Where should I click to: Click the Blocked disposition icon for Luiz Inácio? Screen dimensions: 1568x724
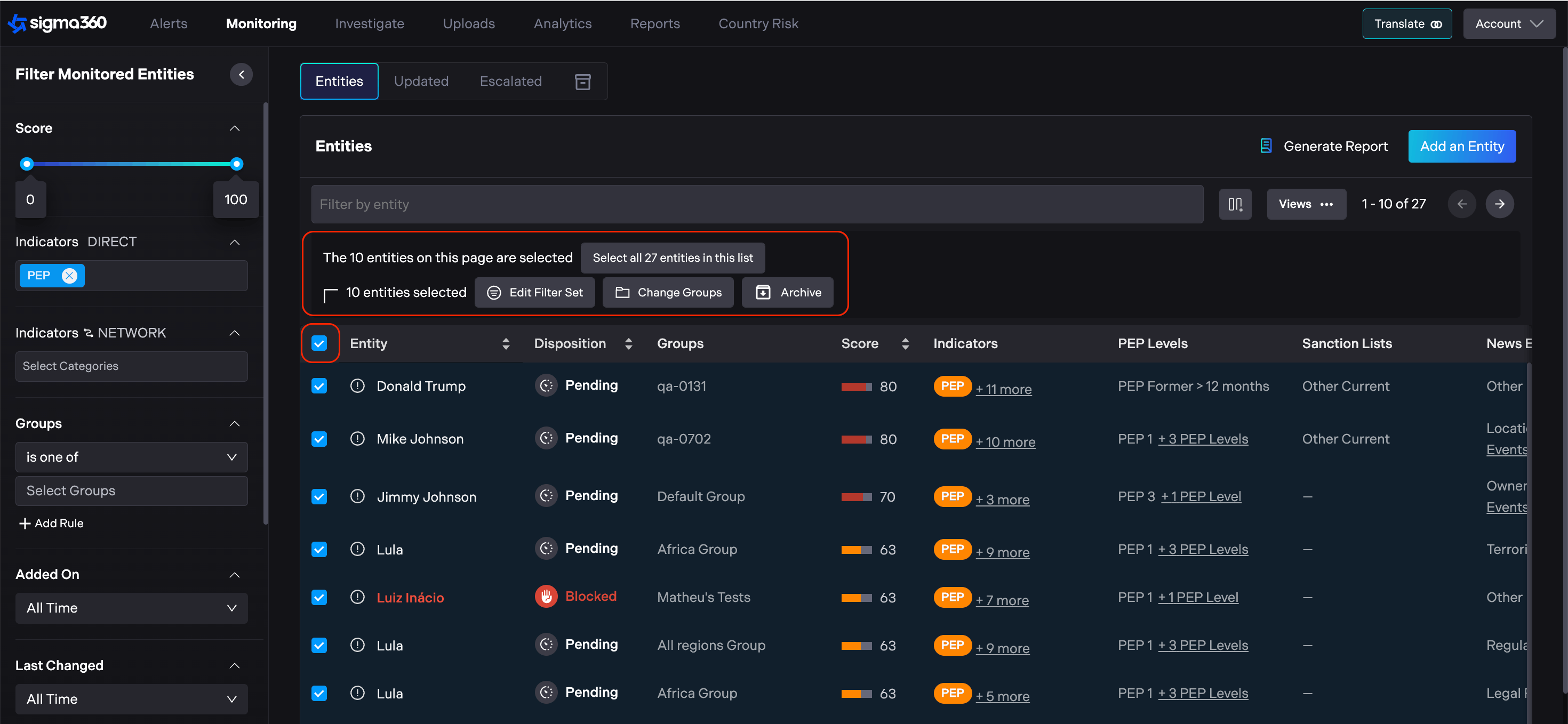546,596
